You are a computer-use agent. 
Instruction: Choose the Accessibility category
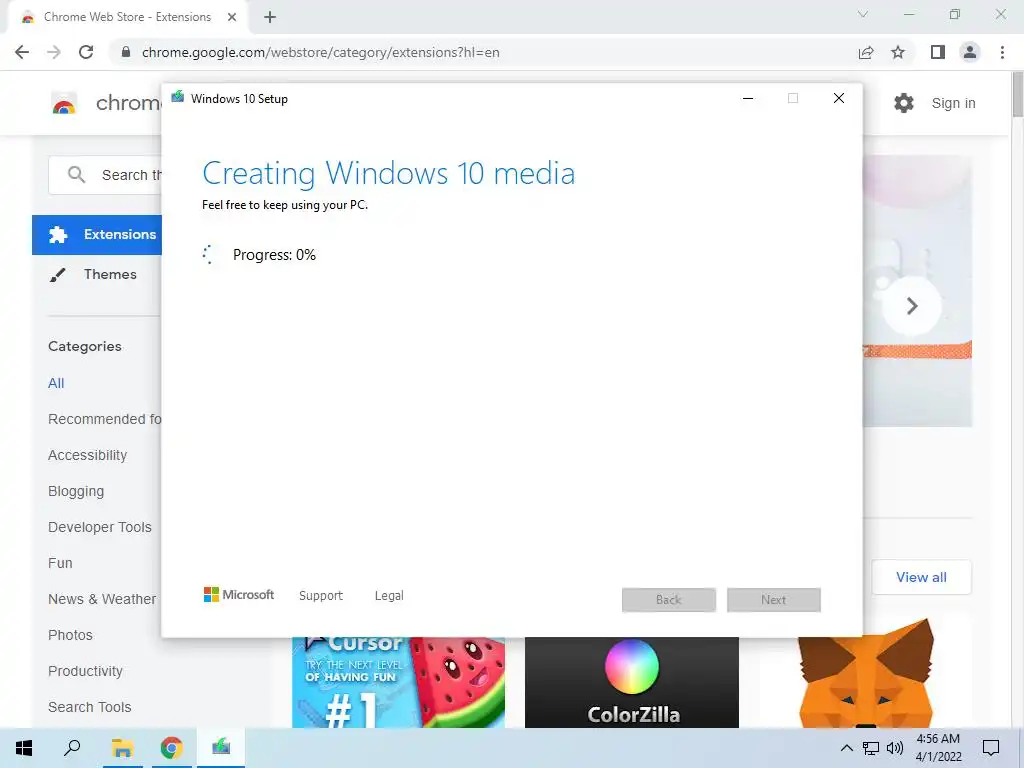click(88, 455)
